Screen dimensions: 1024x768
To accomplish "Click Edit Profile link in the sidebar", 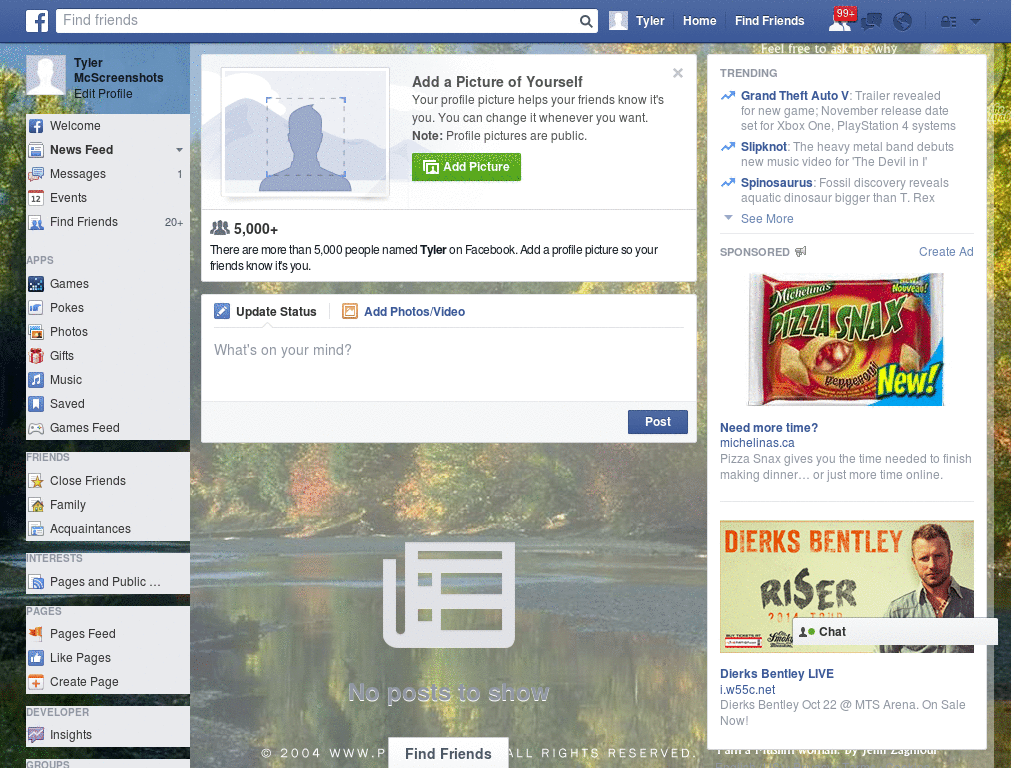I will [x=103, y=93].
